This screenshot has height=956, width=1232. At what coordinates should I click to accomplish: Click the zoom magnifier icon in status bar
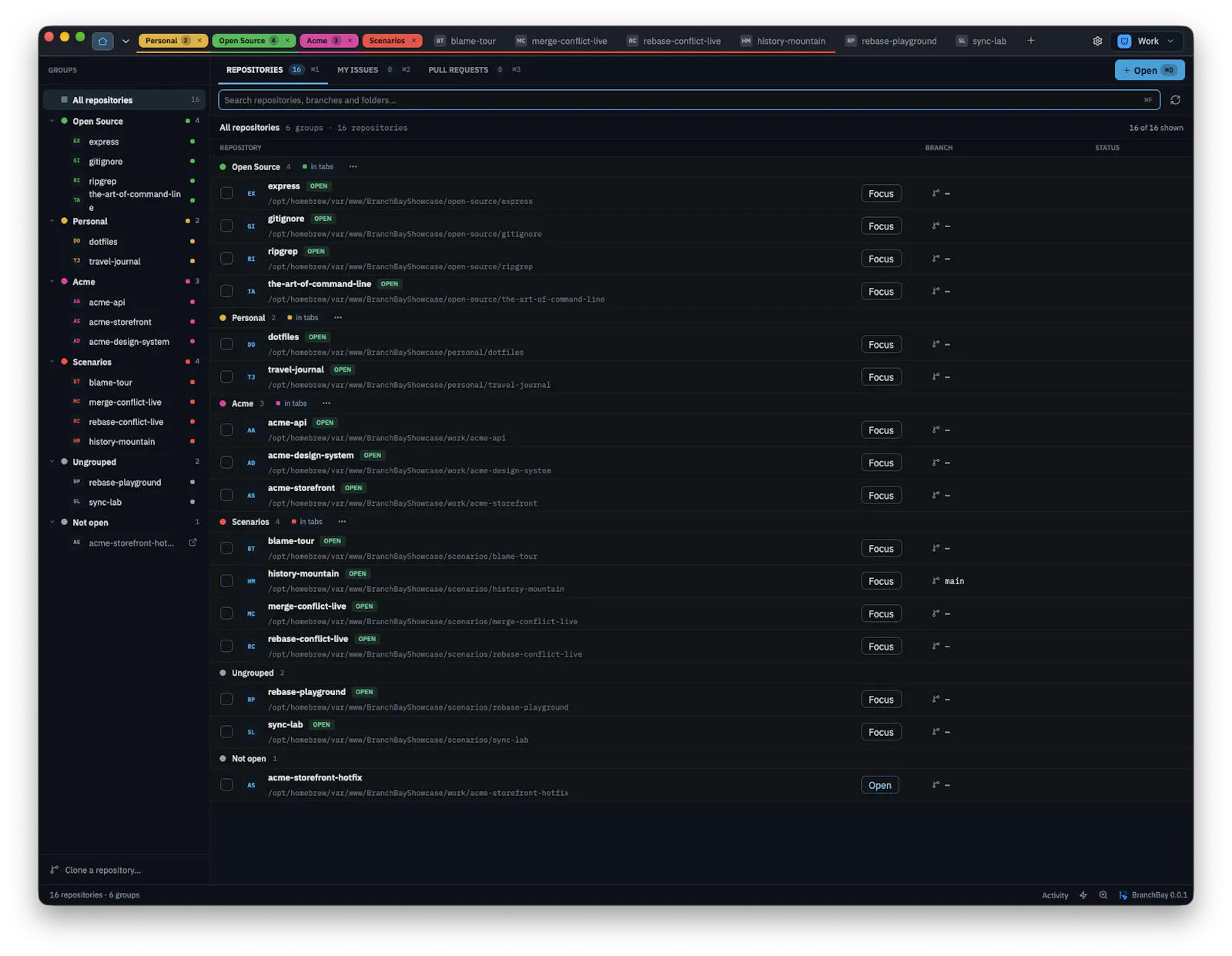[x=1103, y=895]
